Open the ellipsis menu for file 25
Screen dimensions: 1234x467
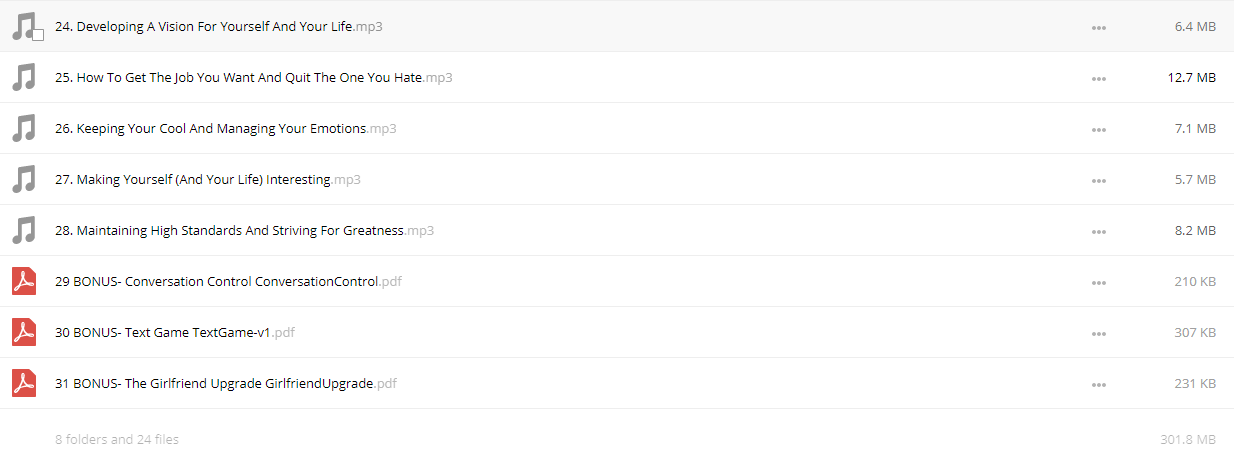click(1099, 78)
